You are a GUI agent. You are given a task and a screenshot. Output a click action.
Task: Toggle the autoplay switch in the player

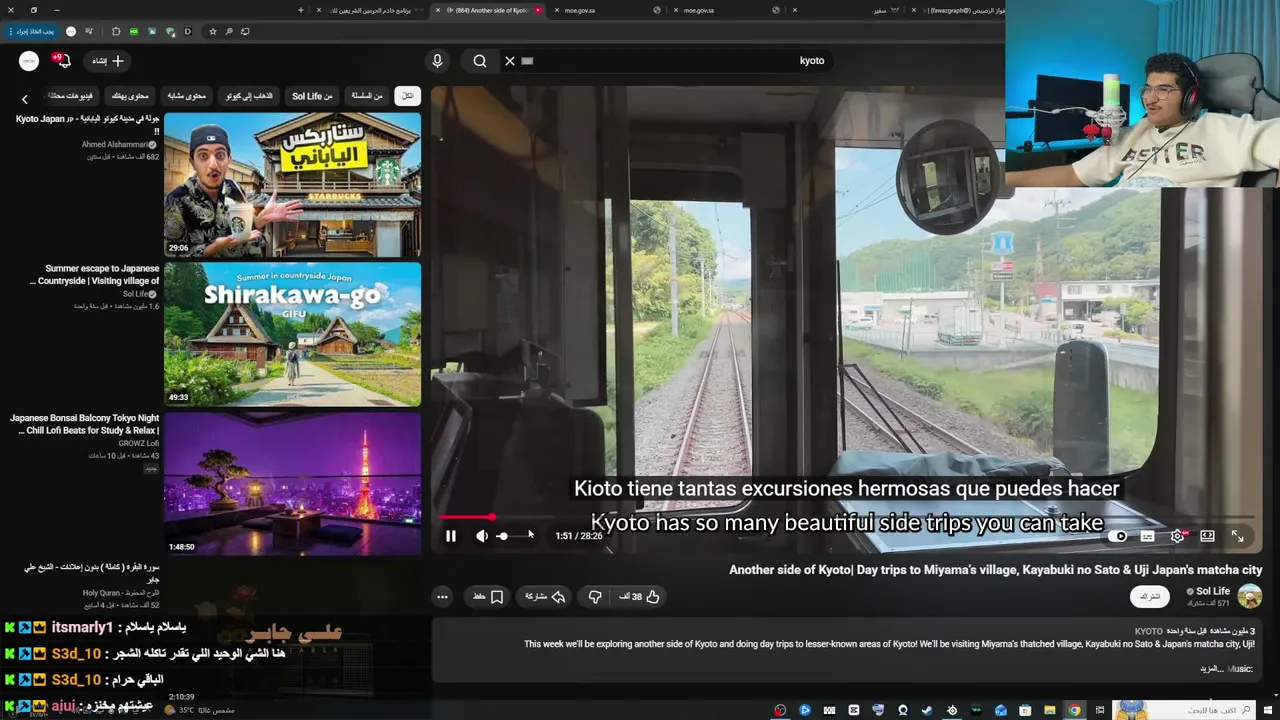click(x=1118, y=536)
